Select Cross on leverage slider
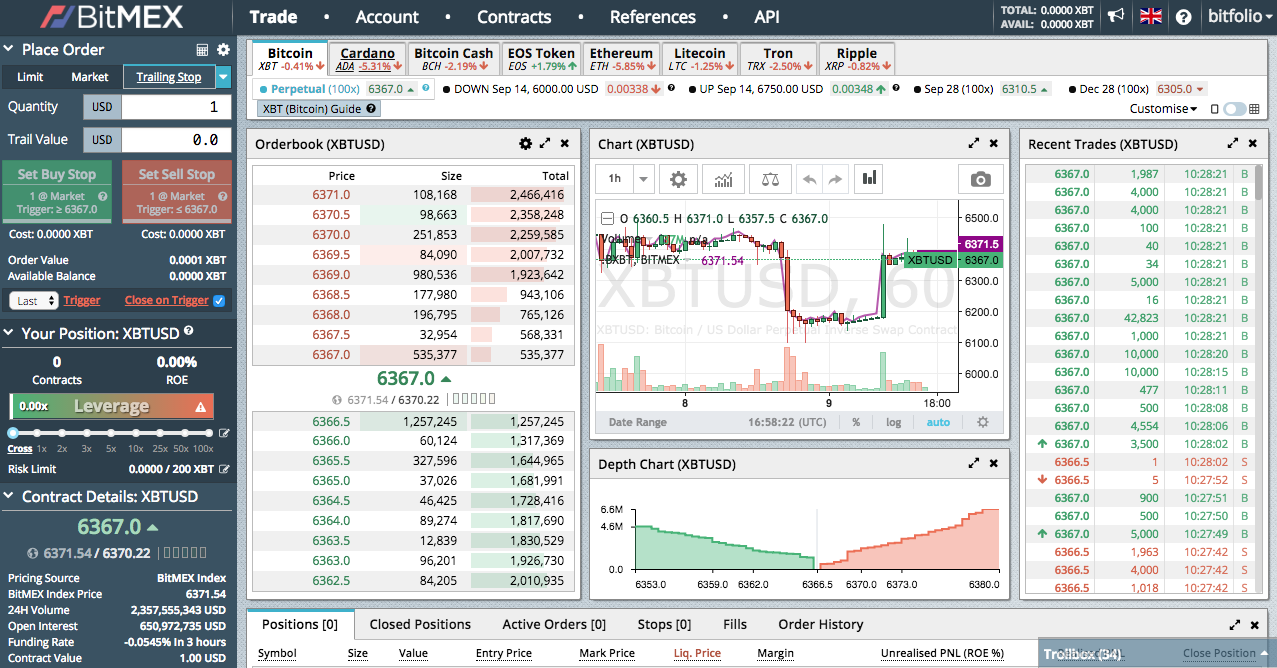This screenshot has height=668, width=1277. pos(19,449)
